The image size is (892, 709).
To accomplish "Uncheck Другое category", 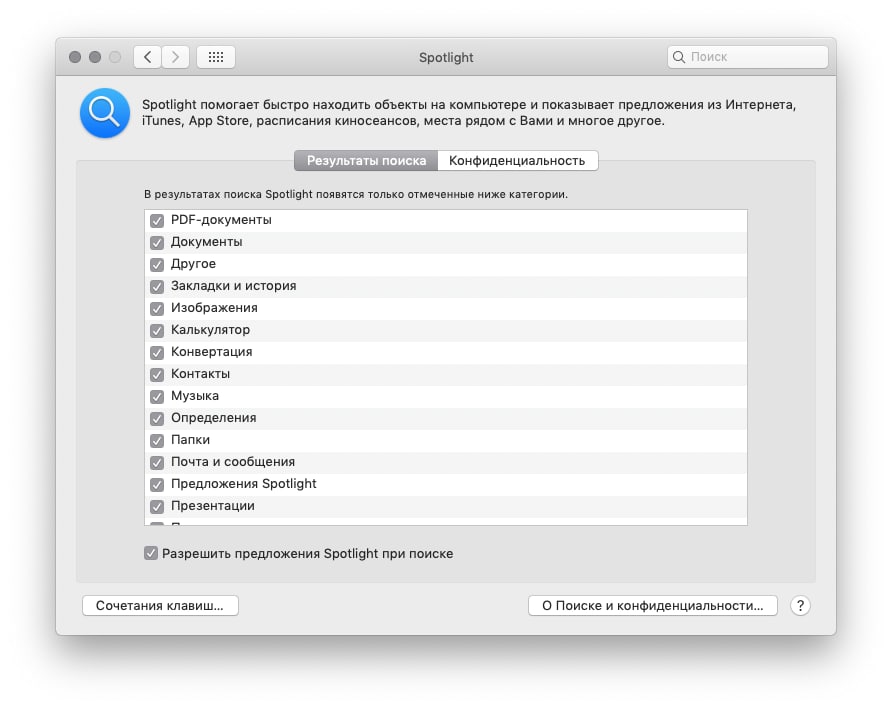I will pos(157,265).
